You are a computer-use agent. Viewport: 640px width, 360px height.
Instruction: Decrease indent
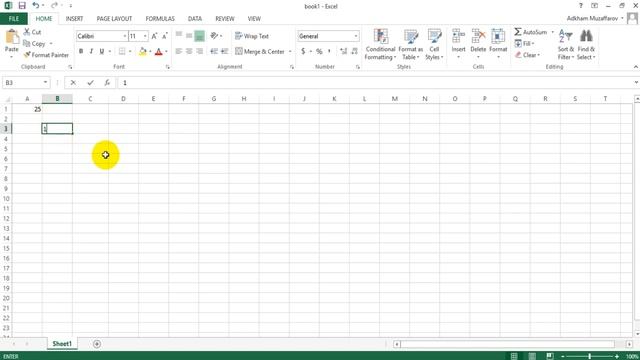(x=214, y=51)
